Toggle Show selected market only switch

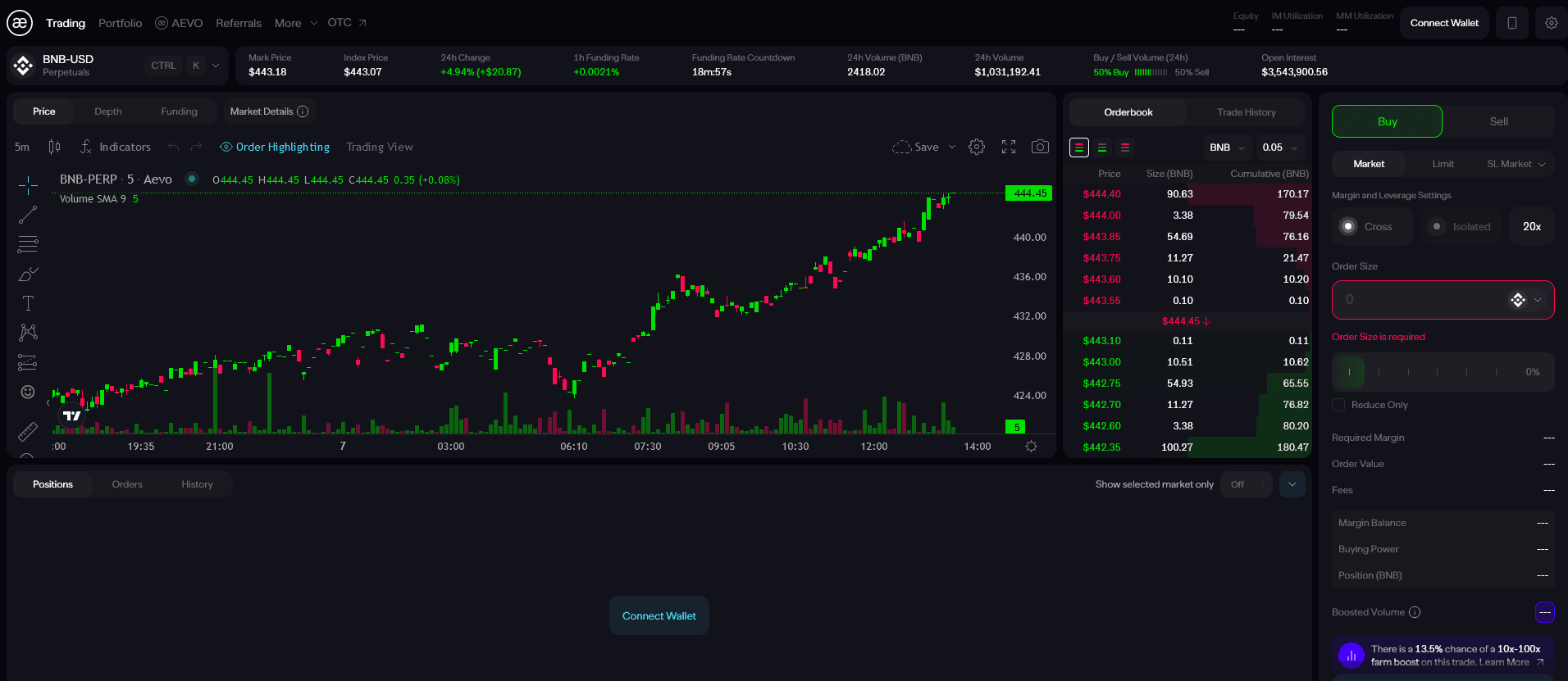pyautogui.click(x=1246, y=484)
